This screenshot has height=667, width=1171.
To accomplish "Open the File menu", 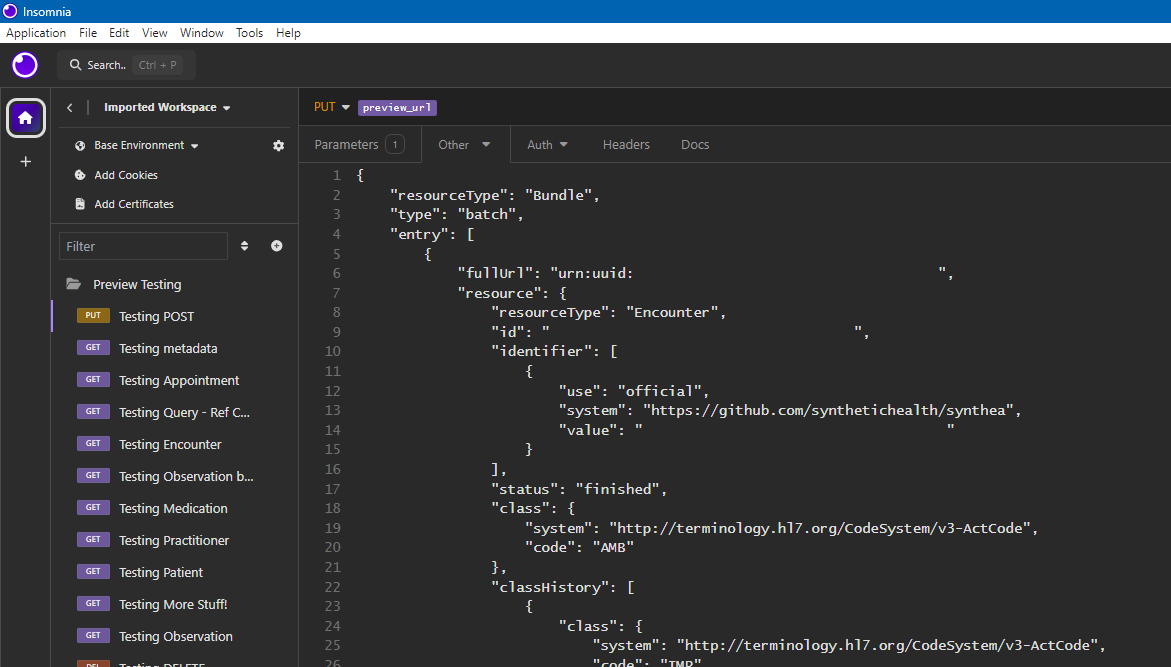I will (x=88, y=33).
